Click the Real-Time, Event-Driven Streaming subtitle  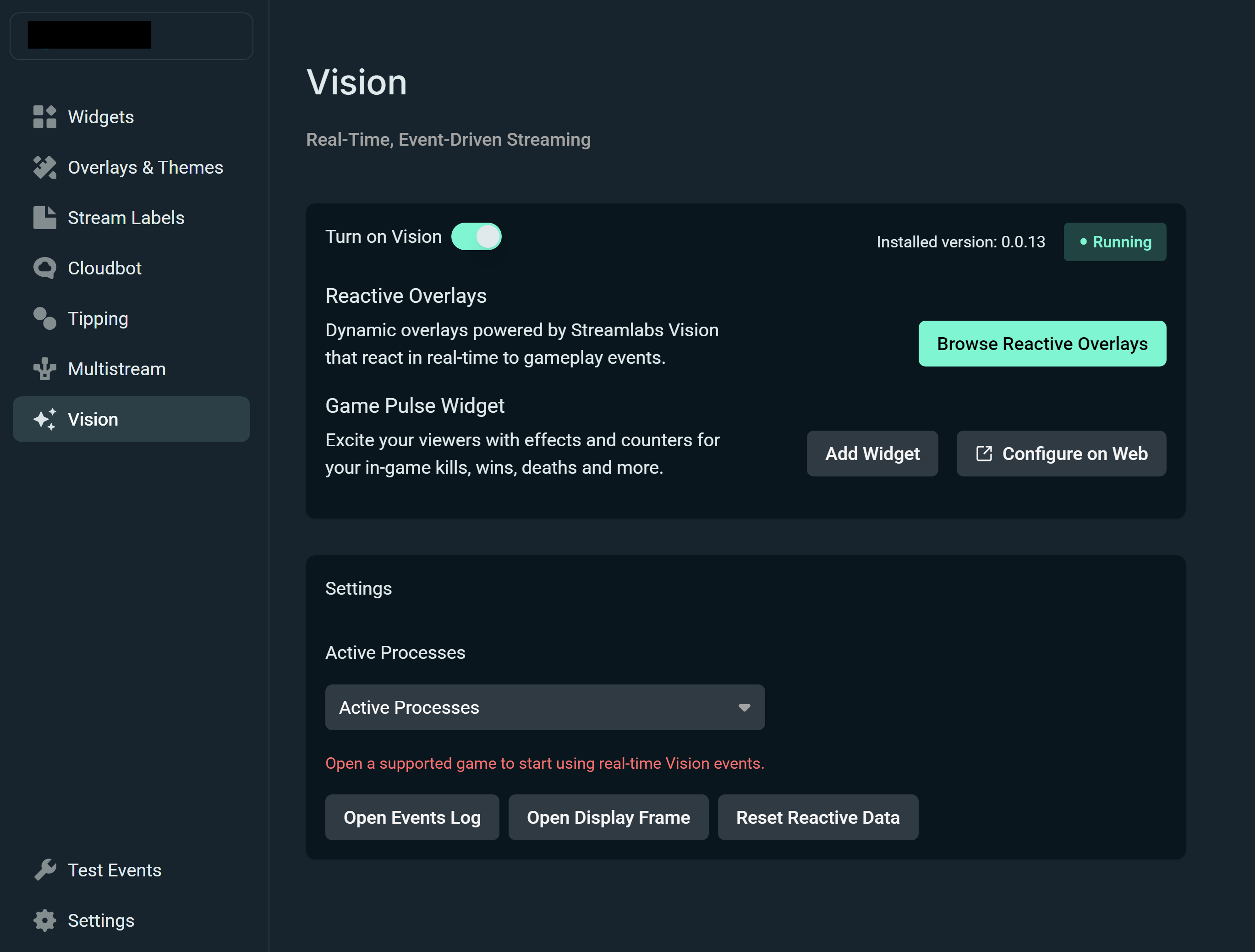click(x=448, y=140)
